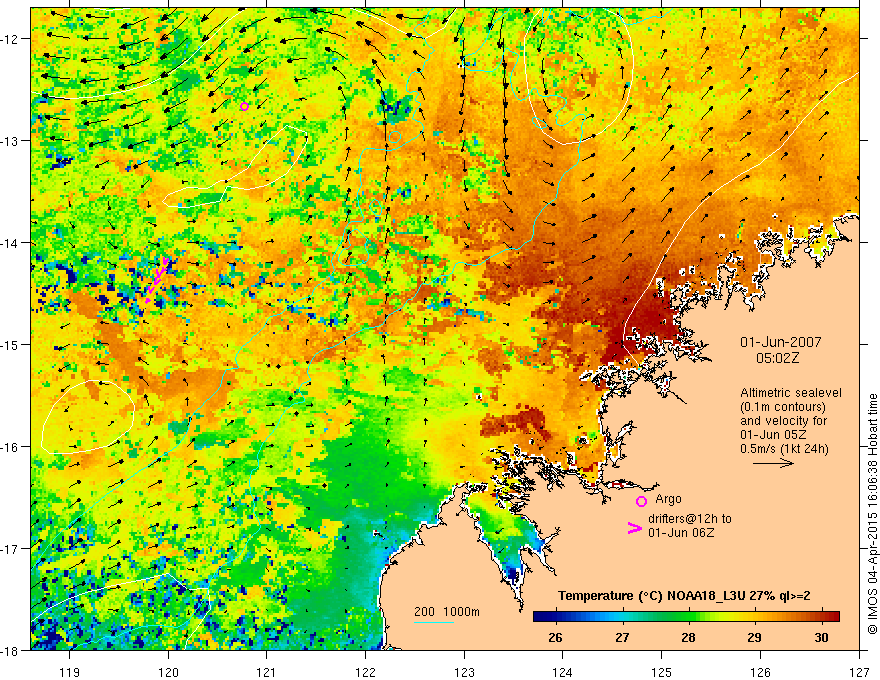Image resolution: width=880 pixels, height=680 pixels.
Task: Click the longitude axis label "120"
Action: (x=168, y=672)
